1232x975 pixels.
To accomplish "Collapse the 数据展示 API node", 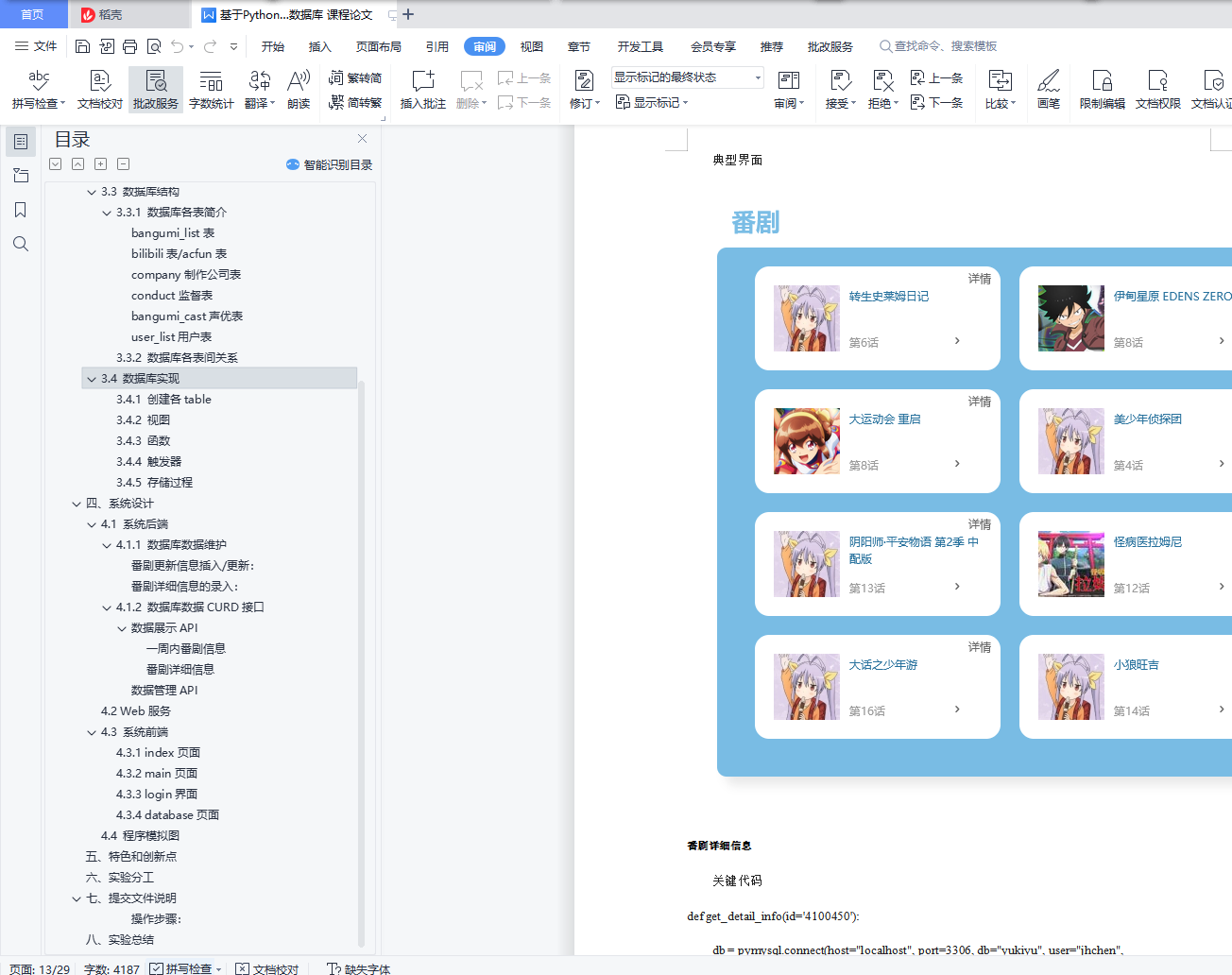I will [122, 628].
